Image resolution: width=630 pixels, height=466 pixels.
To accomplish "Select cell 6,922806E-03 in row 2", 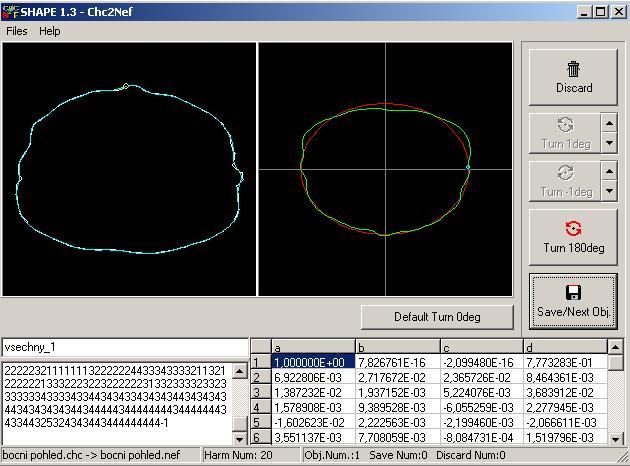I will point(313,377).
